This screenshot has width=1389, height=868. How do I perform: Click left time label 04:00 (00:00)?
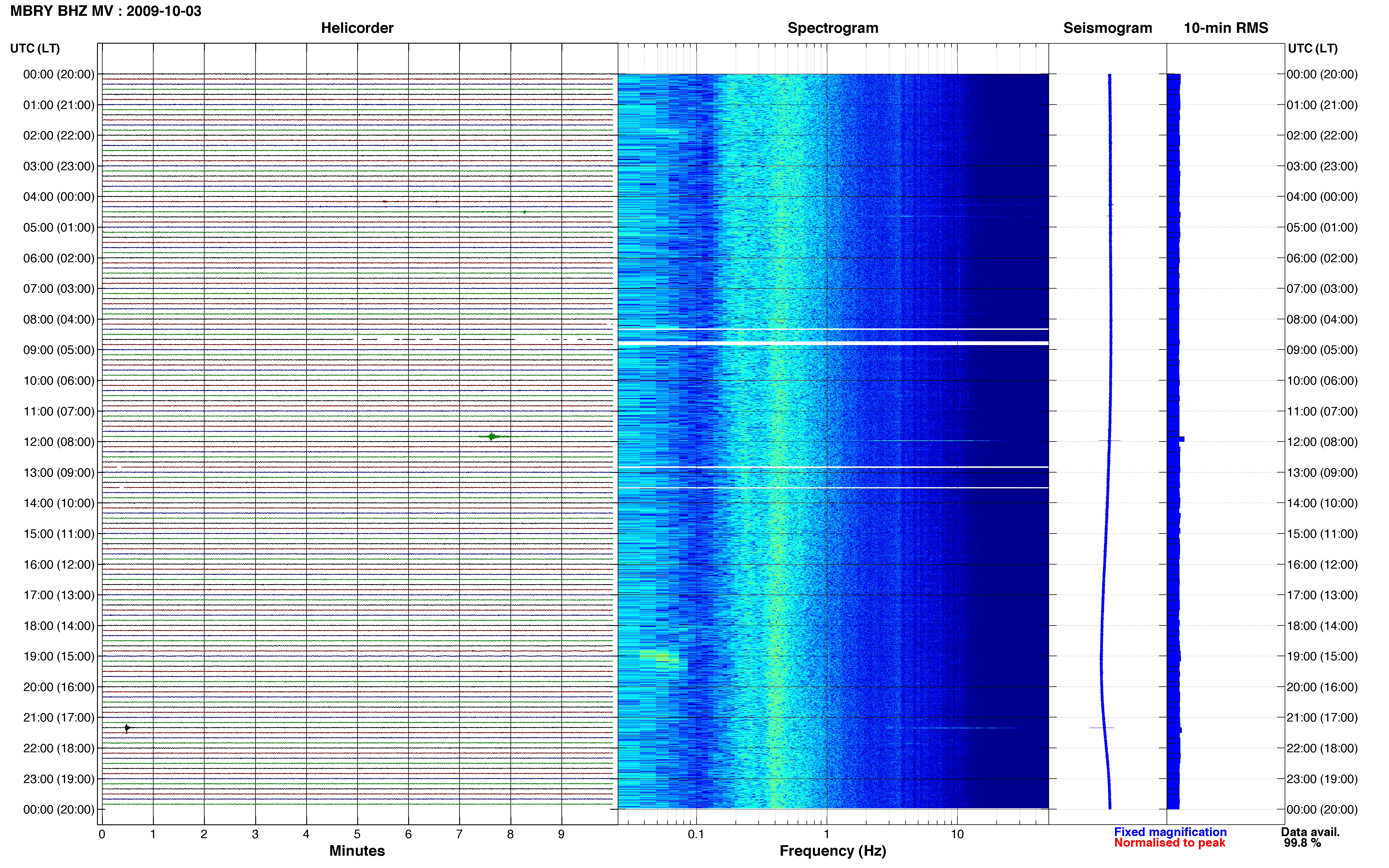tap(59, 197)
